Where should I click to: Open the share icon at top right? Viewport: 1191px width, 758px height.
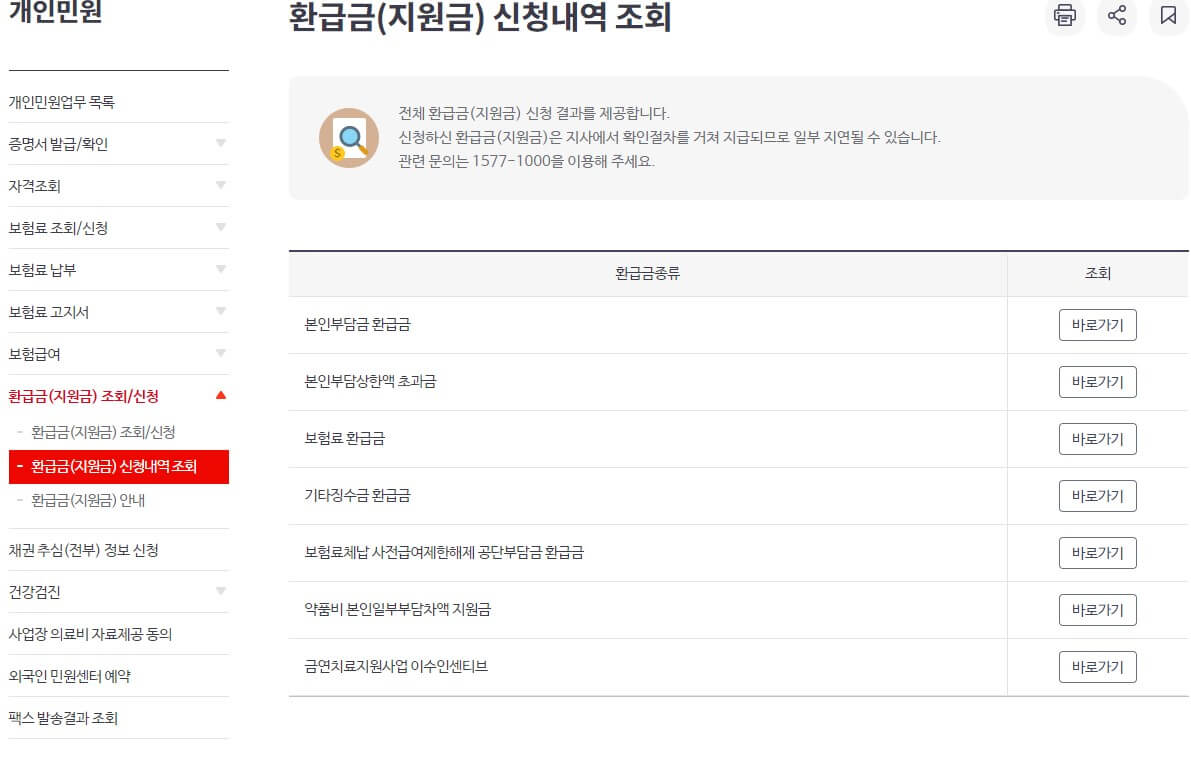click(x=1117, y=17)
